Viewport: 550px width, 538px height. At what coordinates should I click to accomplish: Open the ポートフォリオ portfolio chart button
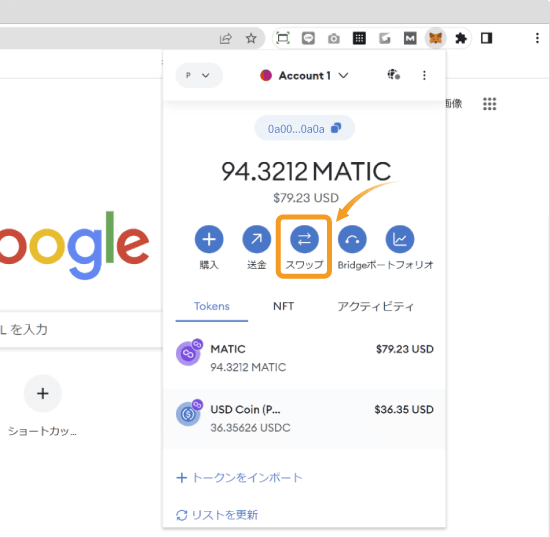[x=400, y=239]
